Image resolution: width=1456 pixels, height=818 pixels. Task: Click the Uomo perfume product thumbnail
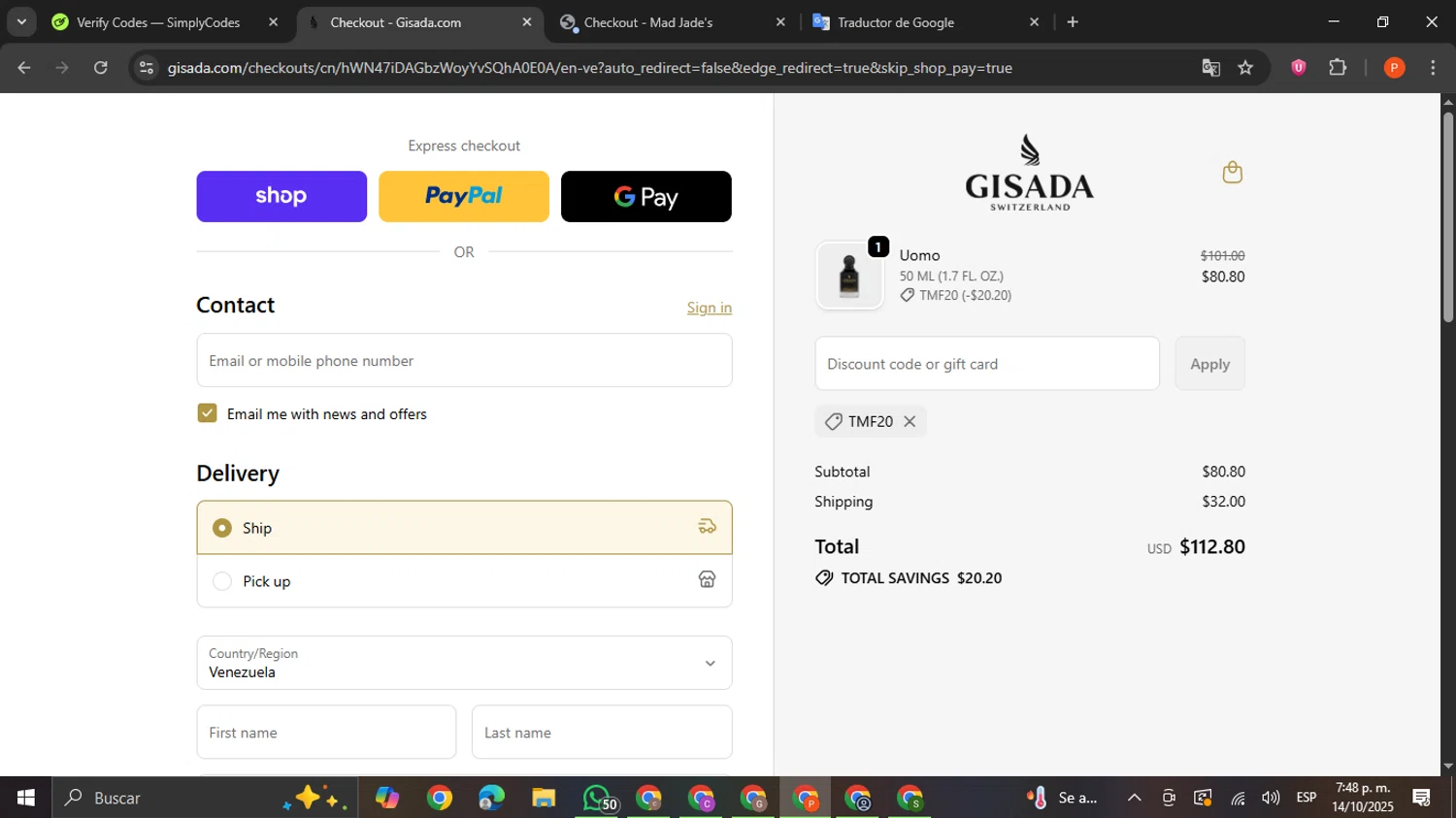849,276
